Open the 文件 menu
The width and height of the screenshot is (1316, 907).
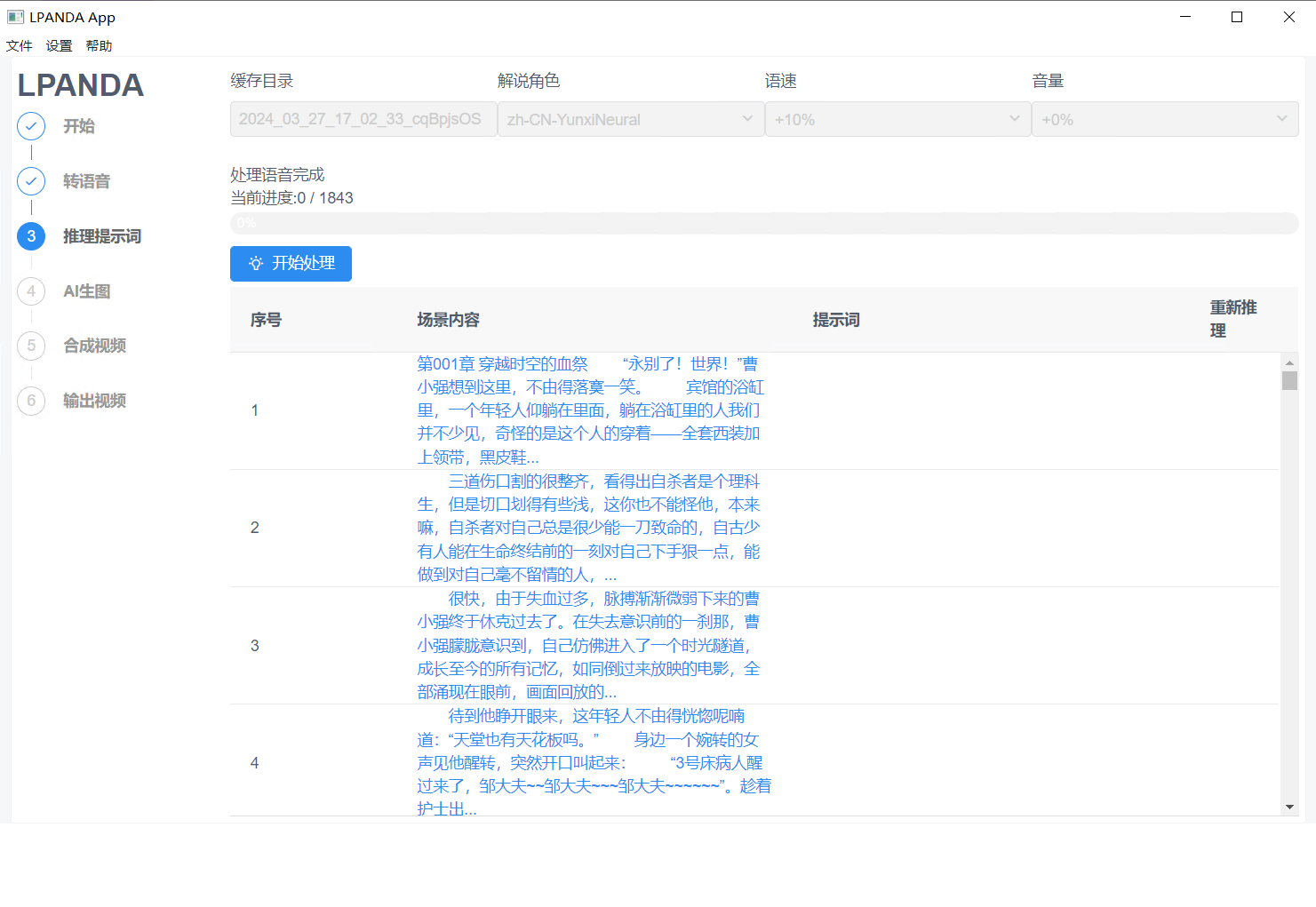click(x=20, y=46)
